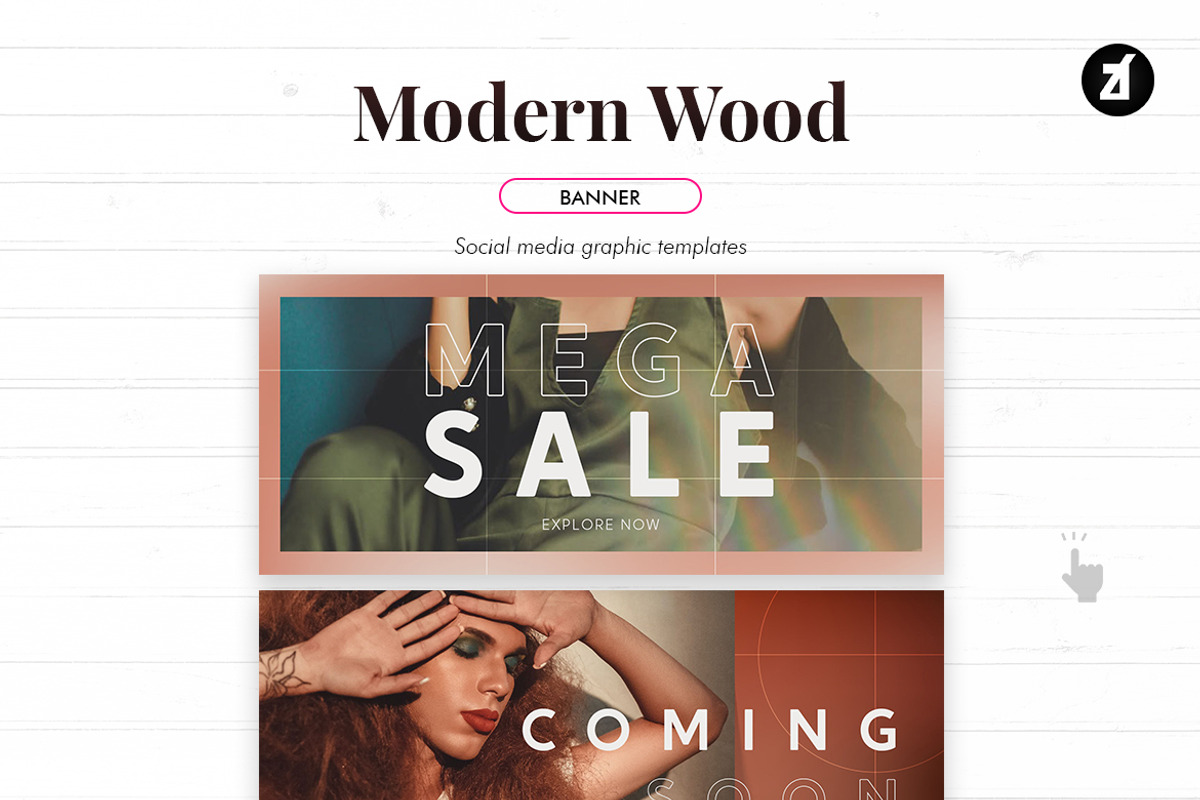1200x800 pixels.
Task: Click the outlined MEGA lettering
Action: [600, 360]
